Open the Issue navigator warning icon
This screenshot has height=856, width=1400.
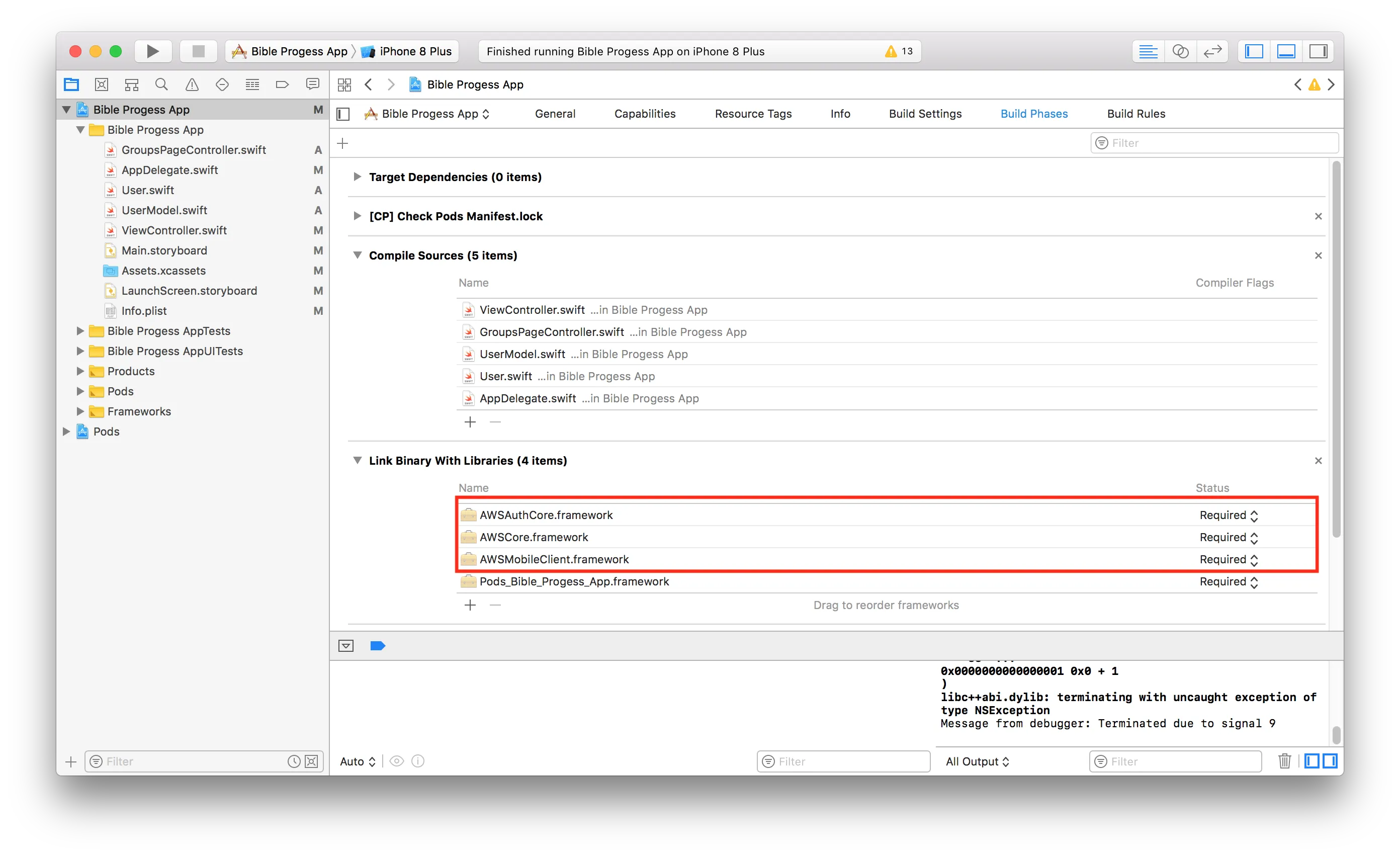[192, 84]
